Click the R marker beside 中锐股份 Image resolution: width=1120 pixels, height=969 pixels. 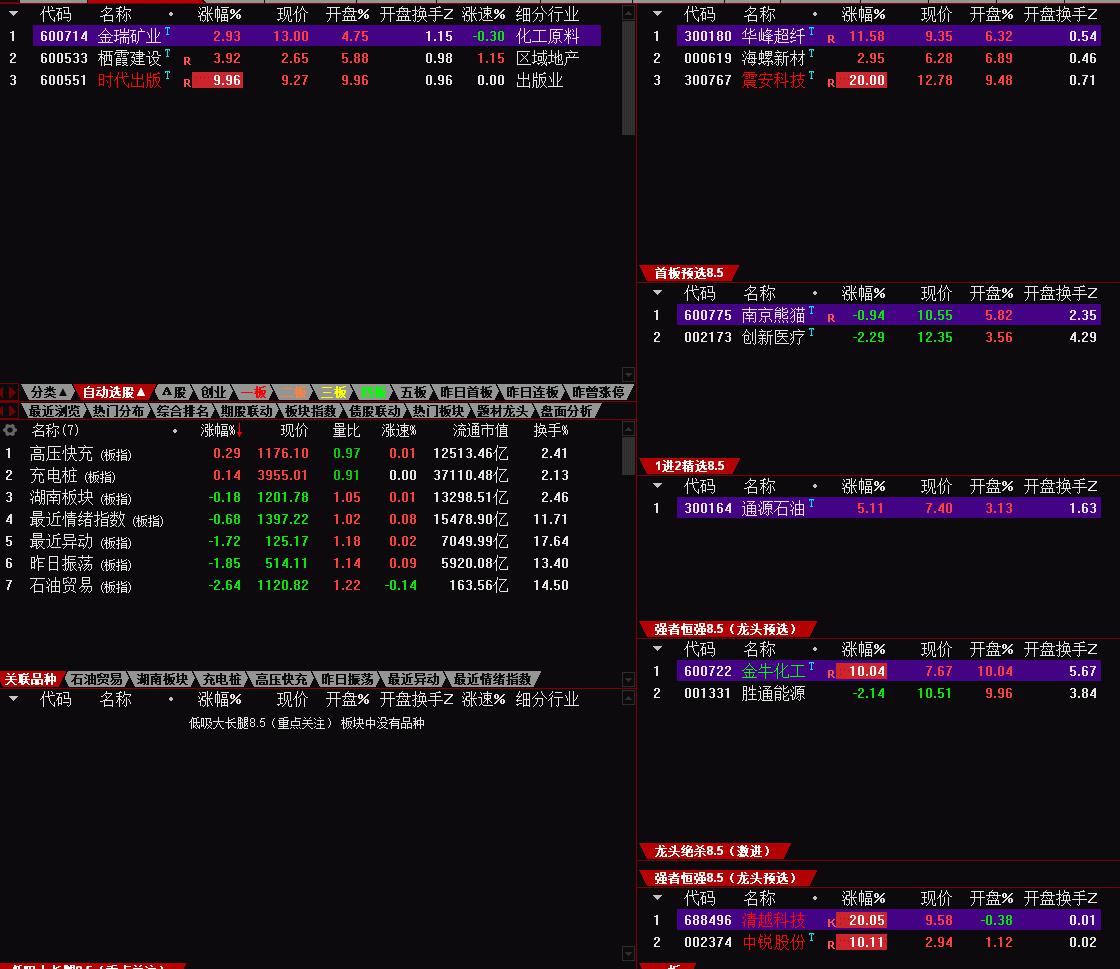click(831, 945)
